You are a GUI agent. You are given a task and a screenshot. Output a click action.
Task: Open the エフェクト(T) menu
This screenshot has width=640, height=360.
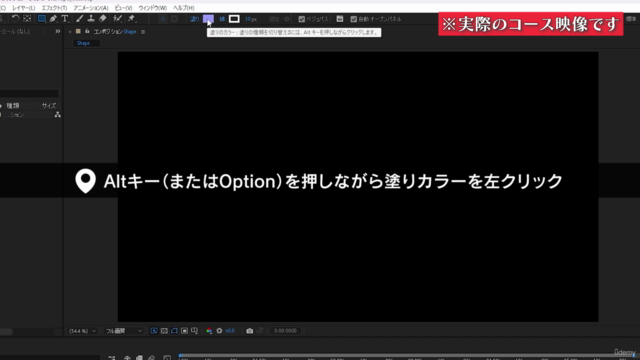pyautogui.click(x=54, y=8)
